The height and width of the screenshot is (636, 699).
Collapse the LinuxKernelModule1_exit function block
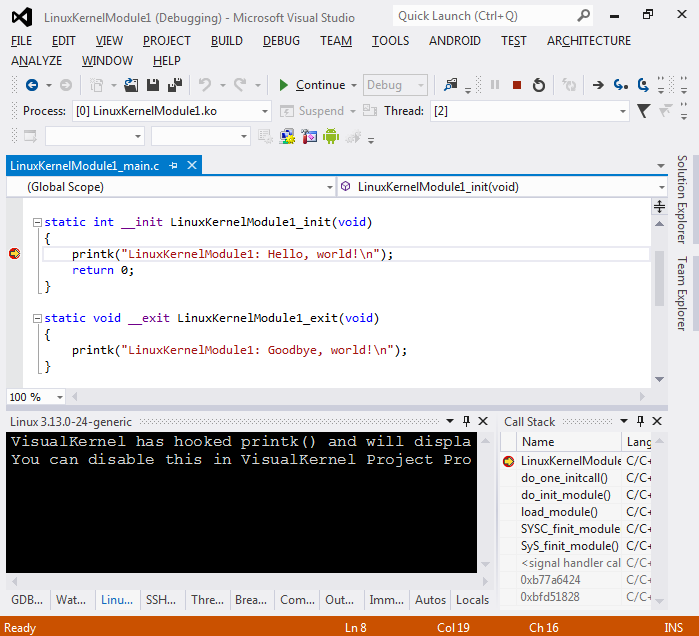37,318
